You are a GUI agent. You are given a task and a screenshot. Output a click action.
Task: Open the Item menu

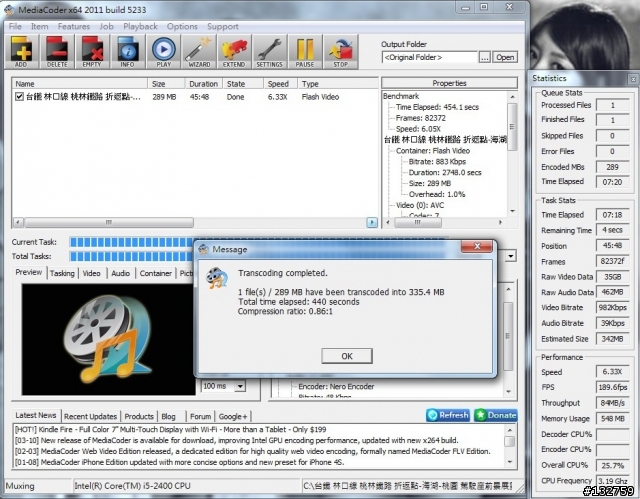click(x=40, y=27)
